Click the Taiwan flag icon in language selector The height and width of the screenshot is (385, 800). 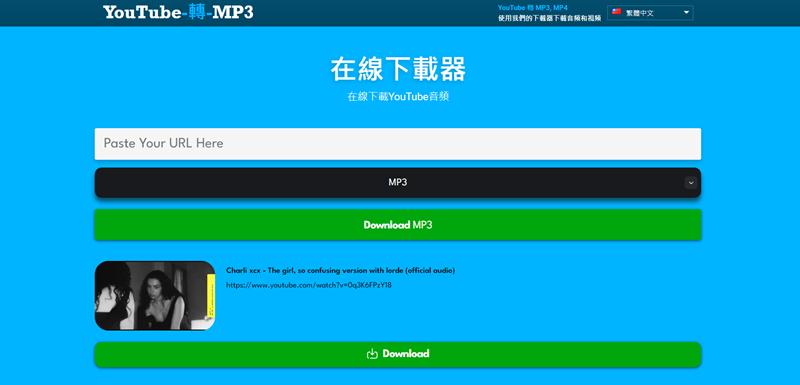[x=616, y=12]
